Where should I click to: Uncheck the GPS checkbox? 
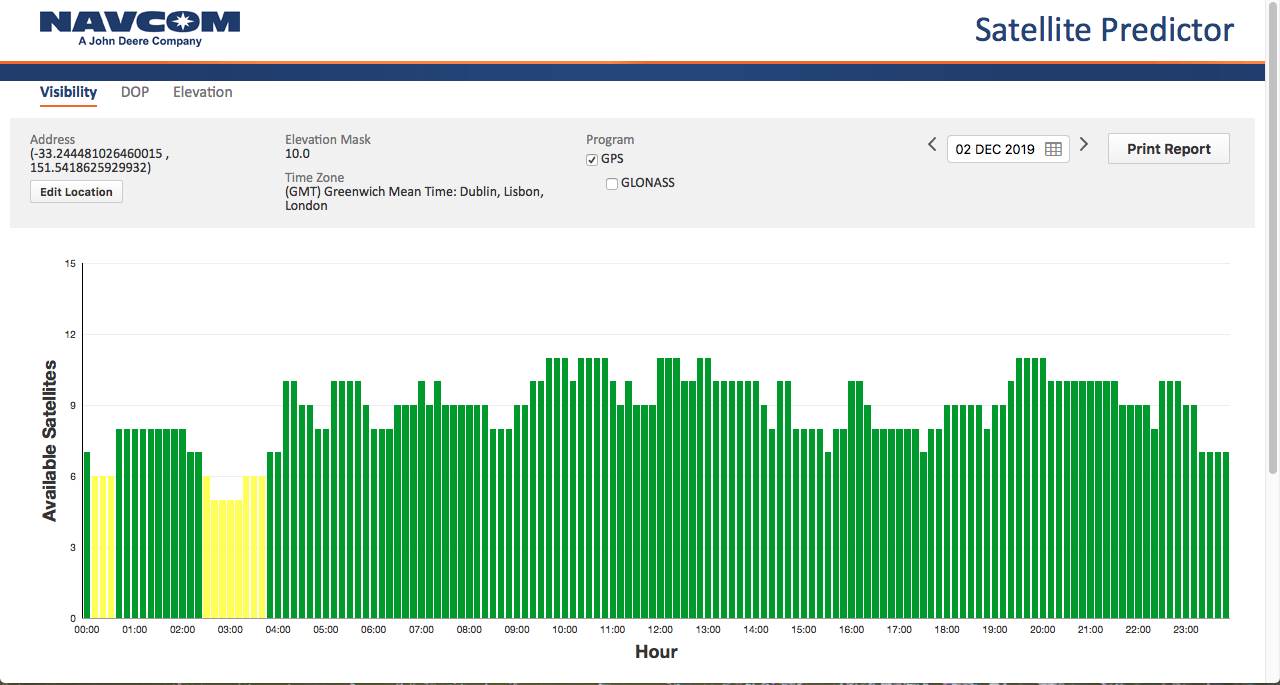[592, 159]
